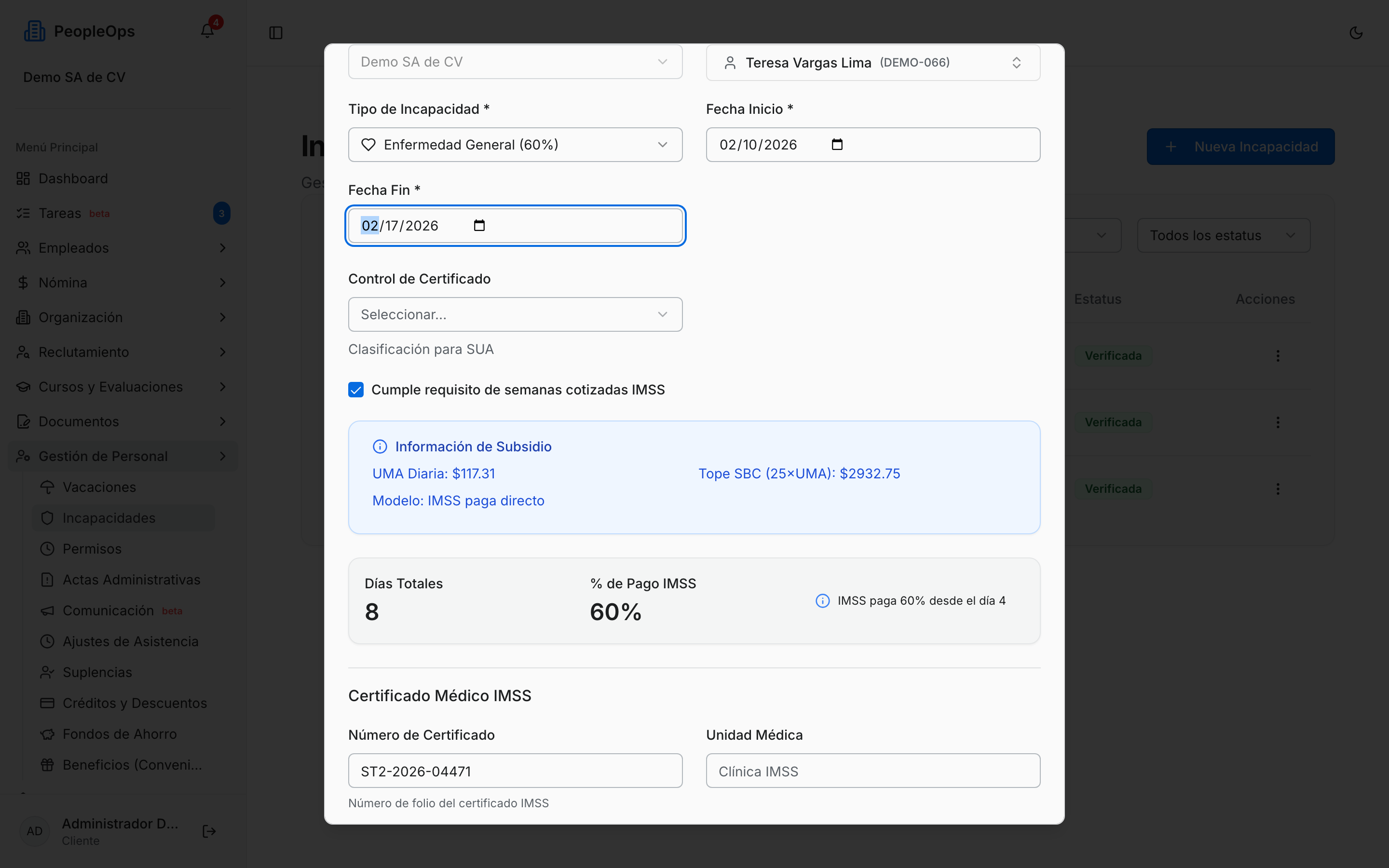Open Tipo de Incapacidad dropdown
Viewport: 1389px width, 868px height.
pyautogui.click(x=515, y=145)
